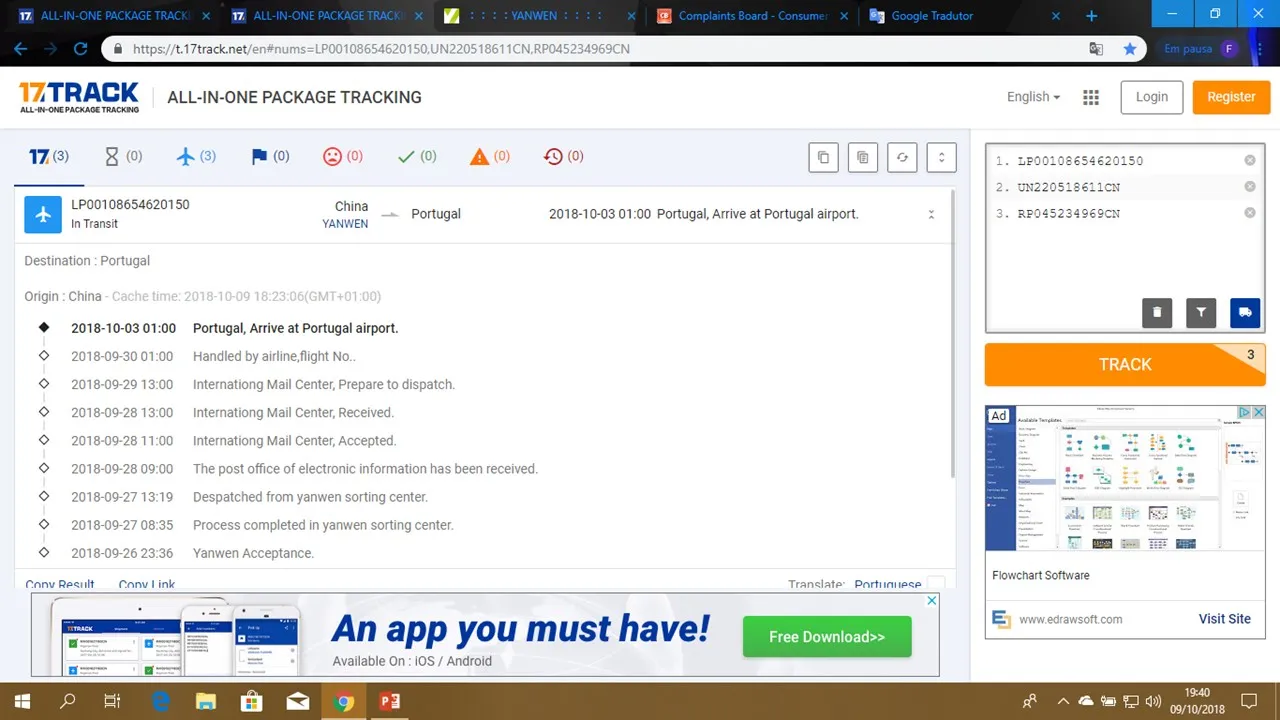Click the Free Download button in banner
This screenshot has height=720, width=1280.
[x=827, y=637]
